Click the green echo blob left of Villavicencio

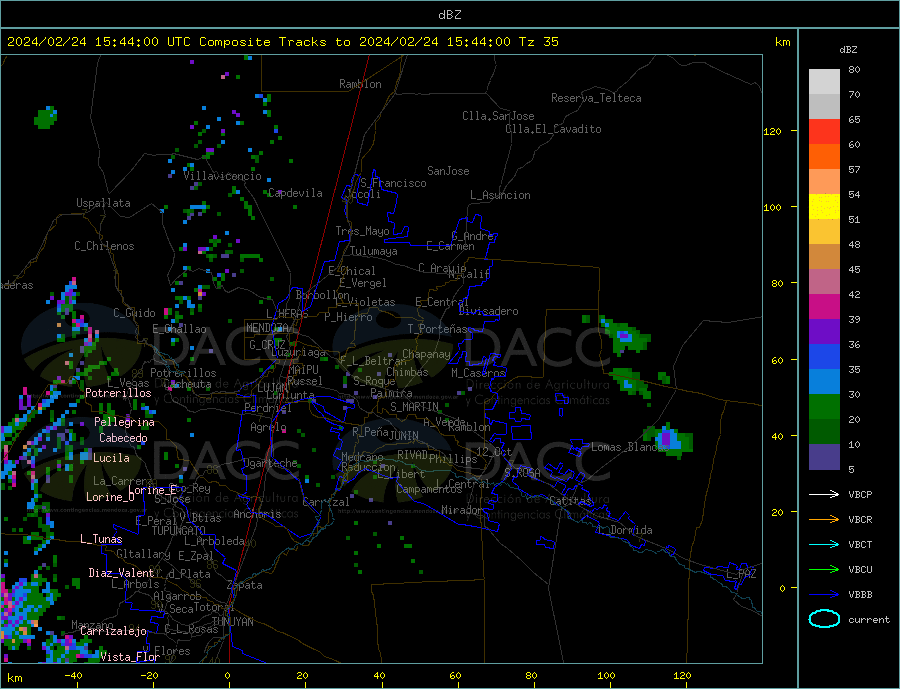tap(46, 118)
